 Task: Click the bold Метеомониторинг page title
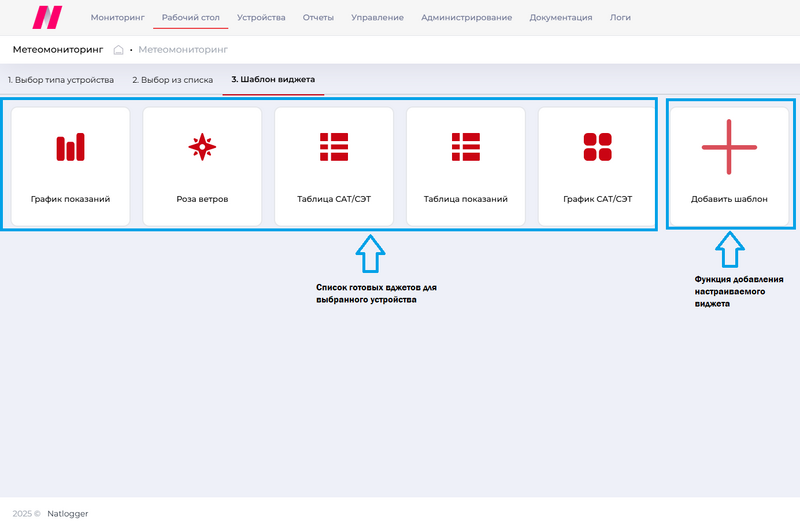[58, 49]
